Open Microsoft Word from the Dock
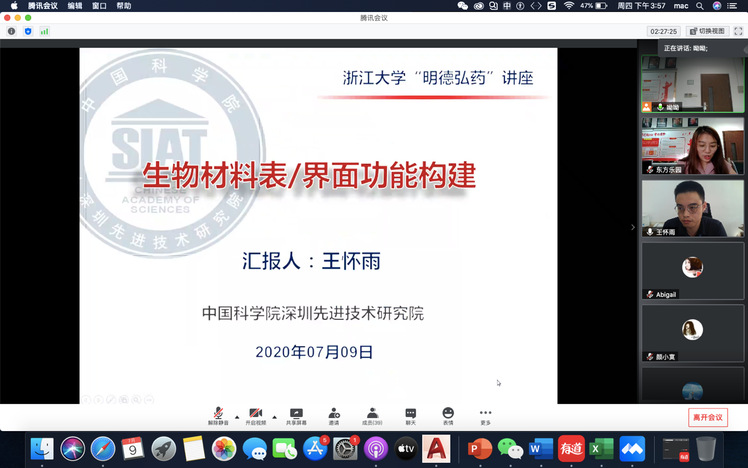 coord(541,448)
